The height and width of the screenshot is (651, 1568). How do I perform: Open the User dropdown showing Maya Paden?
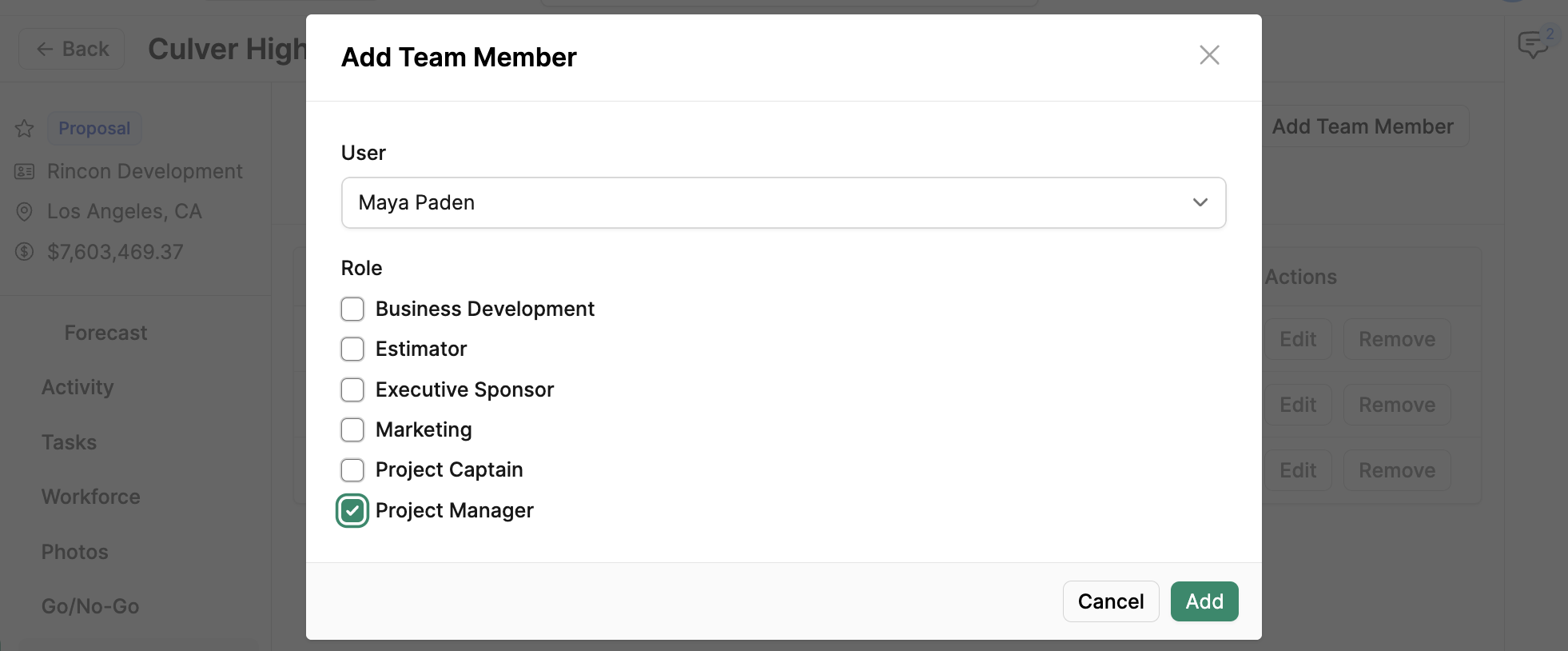767,203
